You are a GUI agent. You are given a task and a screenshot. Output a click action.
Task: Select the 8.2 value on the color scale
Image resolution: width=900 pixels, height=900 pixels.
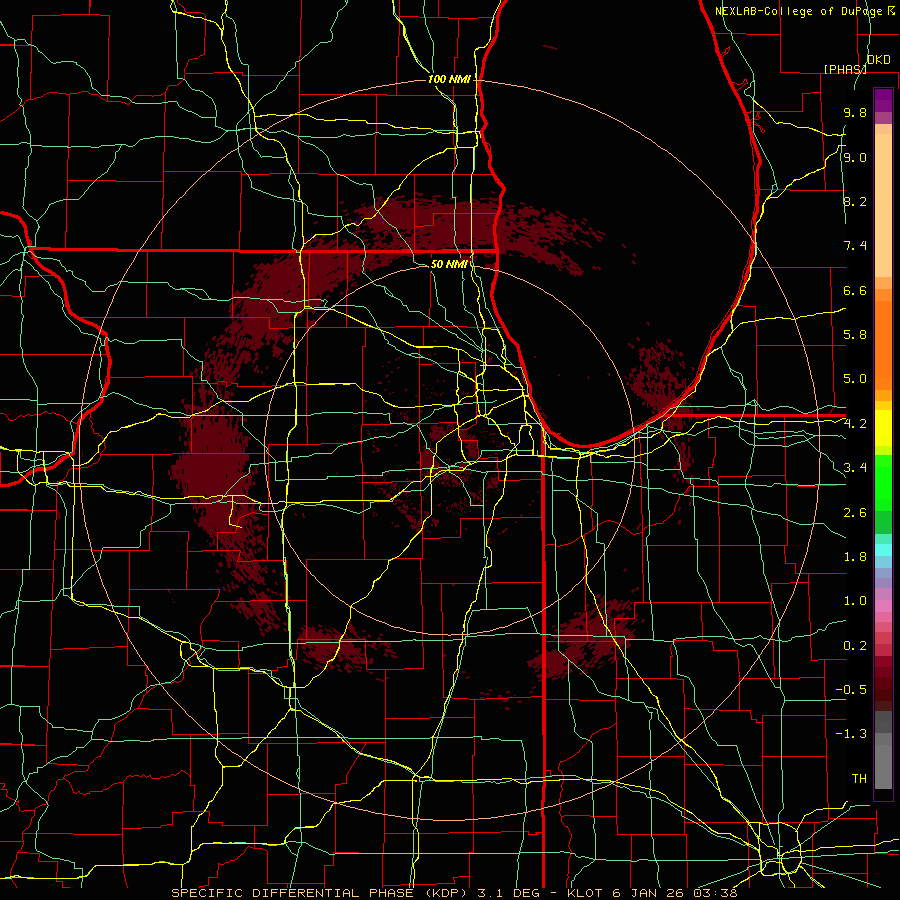[855, 201]
